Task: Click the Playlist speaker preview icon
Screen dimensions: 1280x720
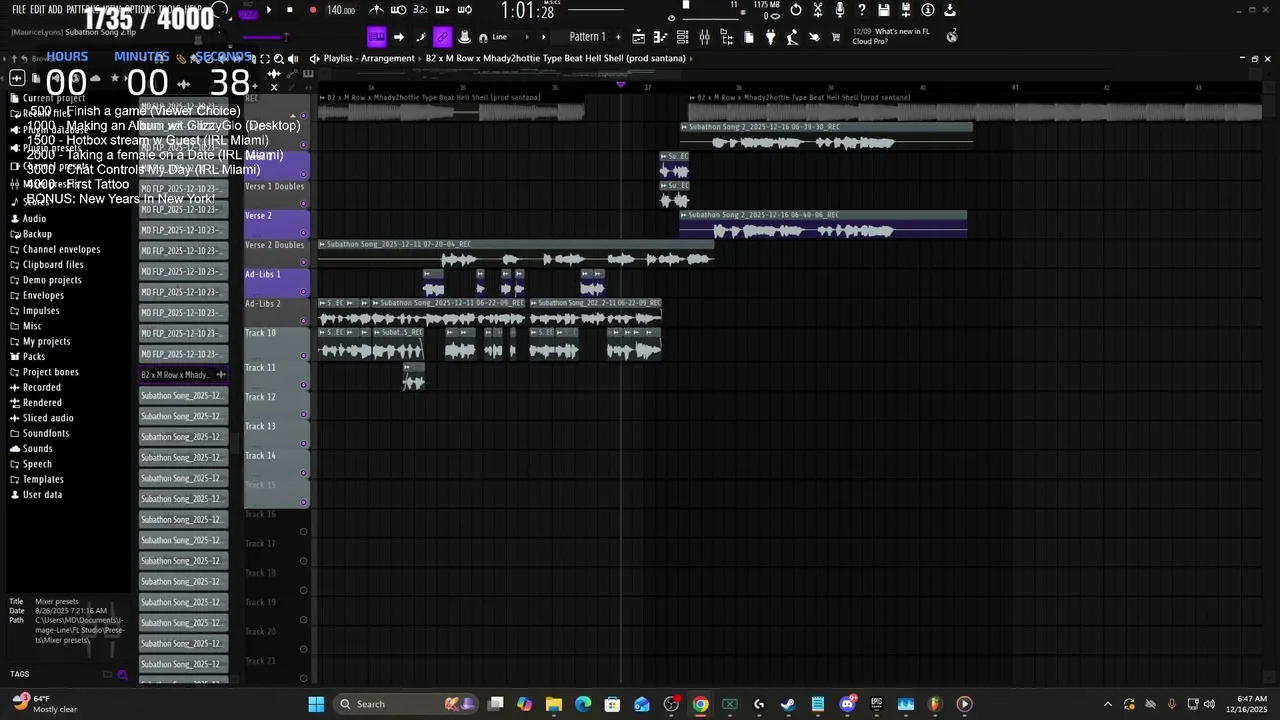Action: coord(293,58)
